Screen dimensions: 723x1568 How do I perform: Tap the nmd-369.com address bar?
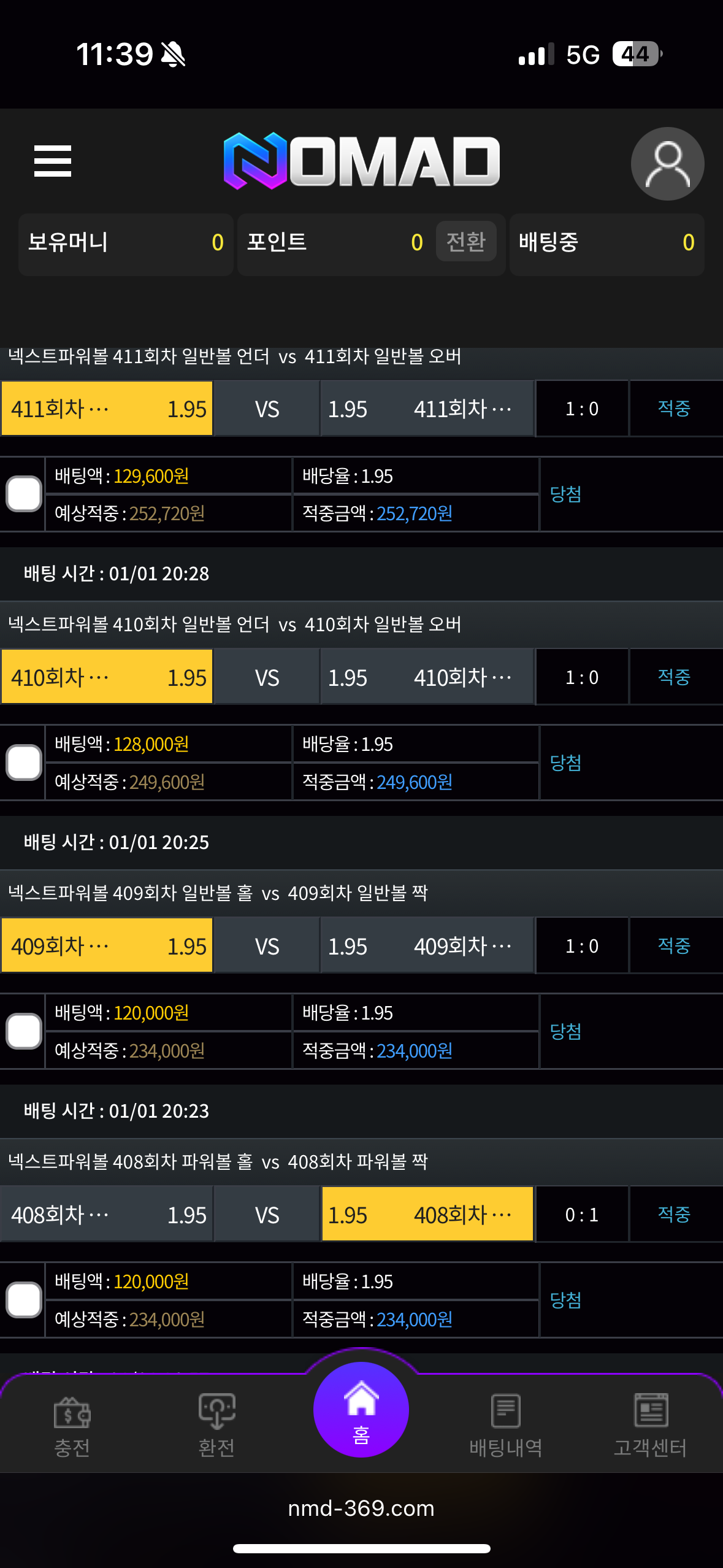[361, 1508]
